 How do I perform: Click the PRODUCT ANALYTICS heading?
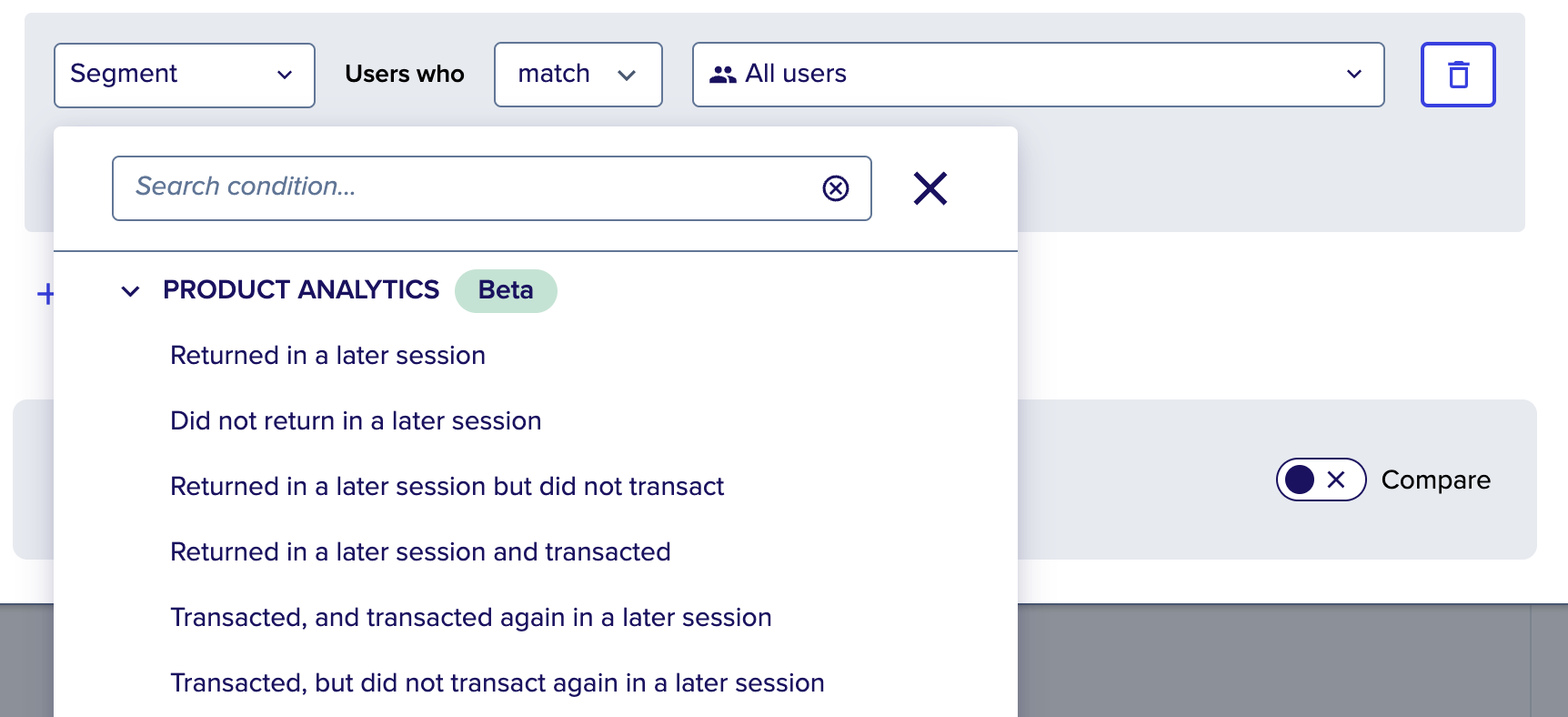click(301, 290)
